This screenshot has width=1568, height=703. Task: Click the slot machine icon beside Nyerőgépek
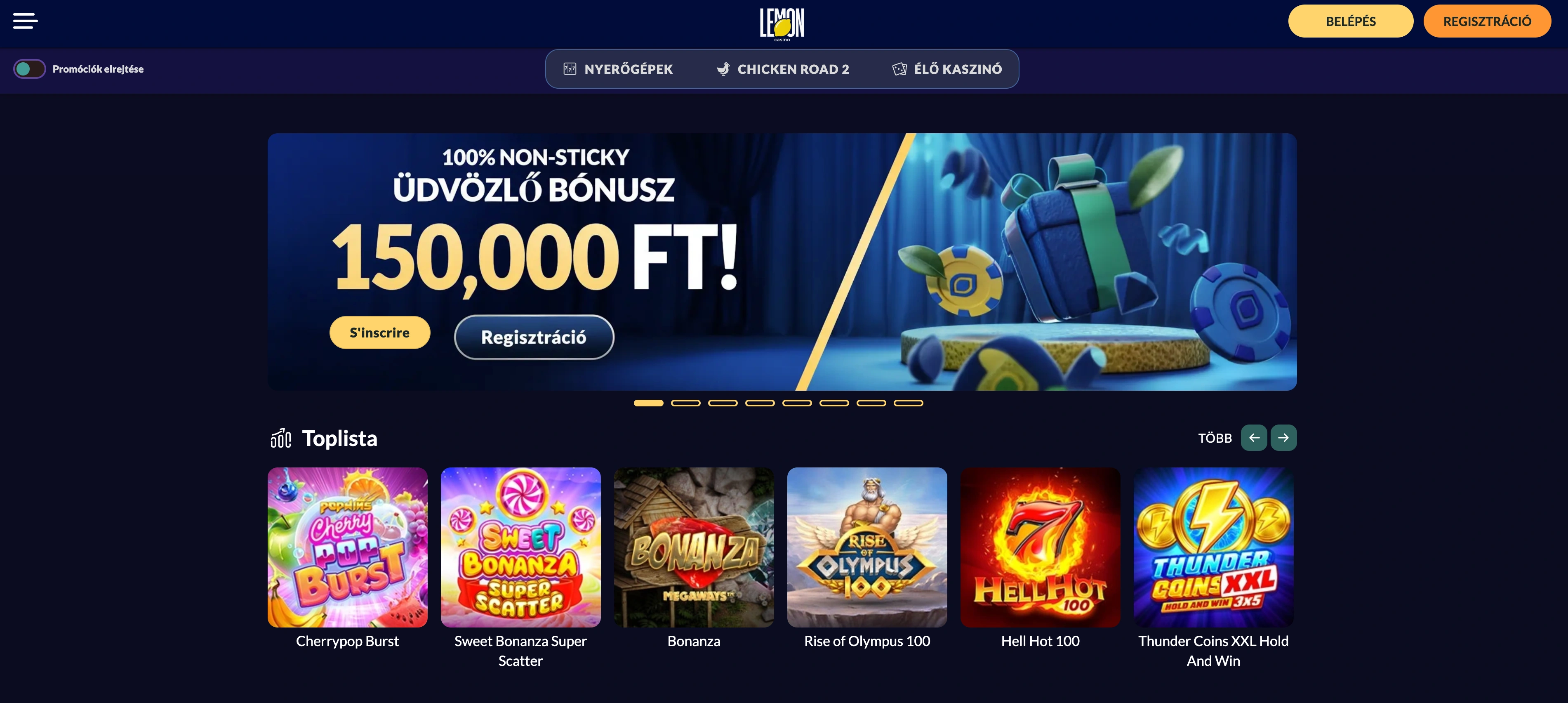[570, 69]
